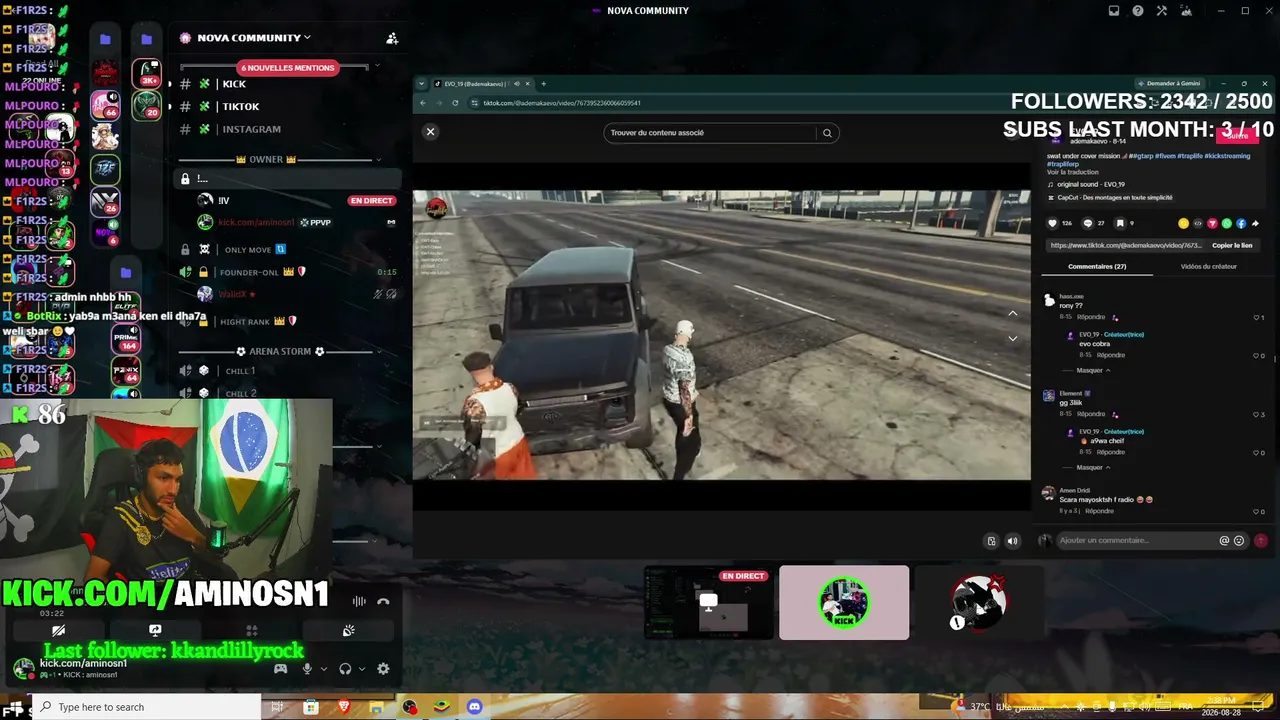The width and height of the screenshot is (1280, 720).
Task: Open the server icon with 3K+ badge
Action: (x=146, y=73)
